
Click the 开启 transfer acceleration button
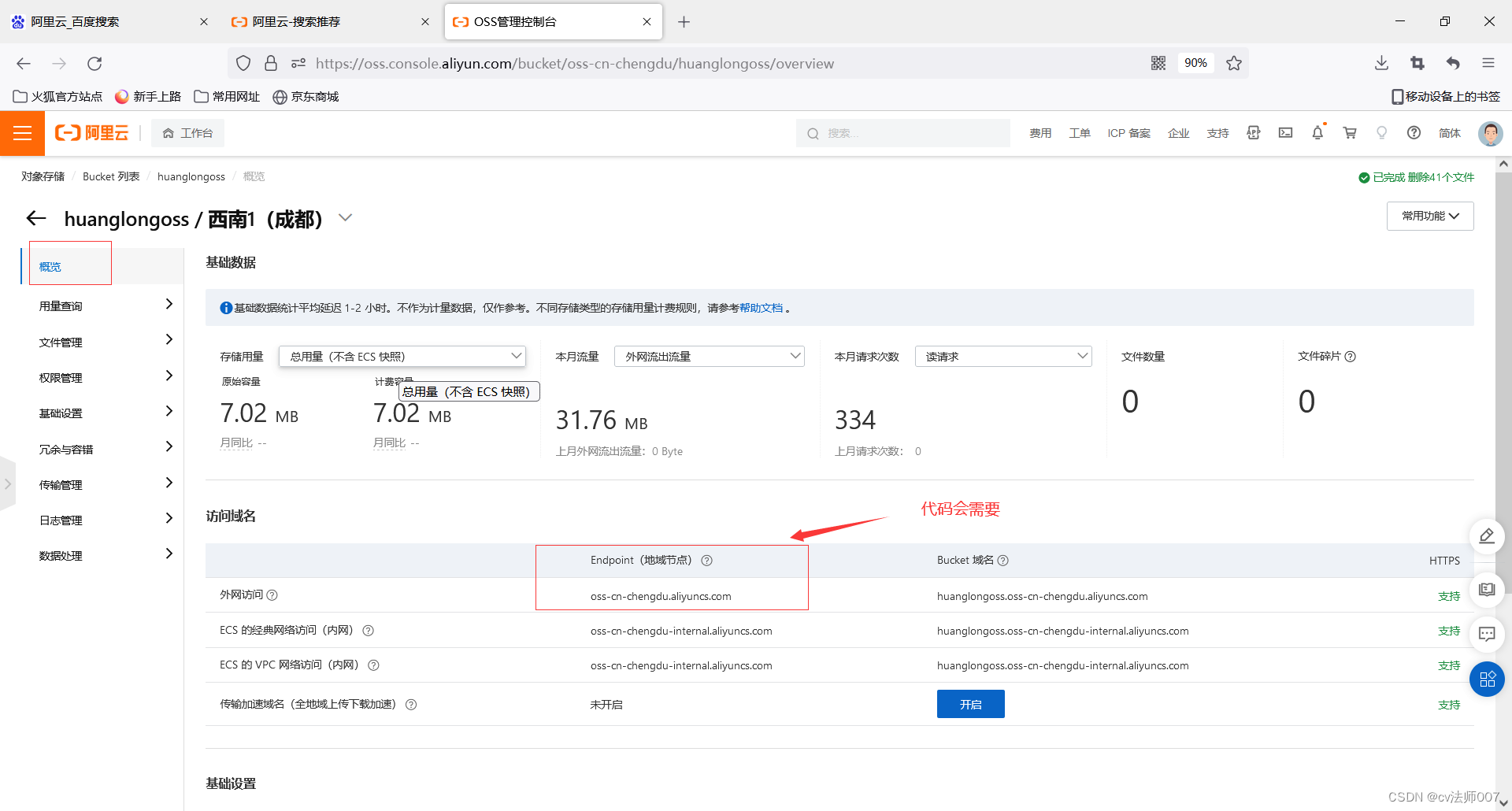[970, 704]
